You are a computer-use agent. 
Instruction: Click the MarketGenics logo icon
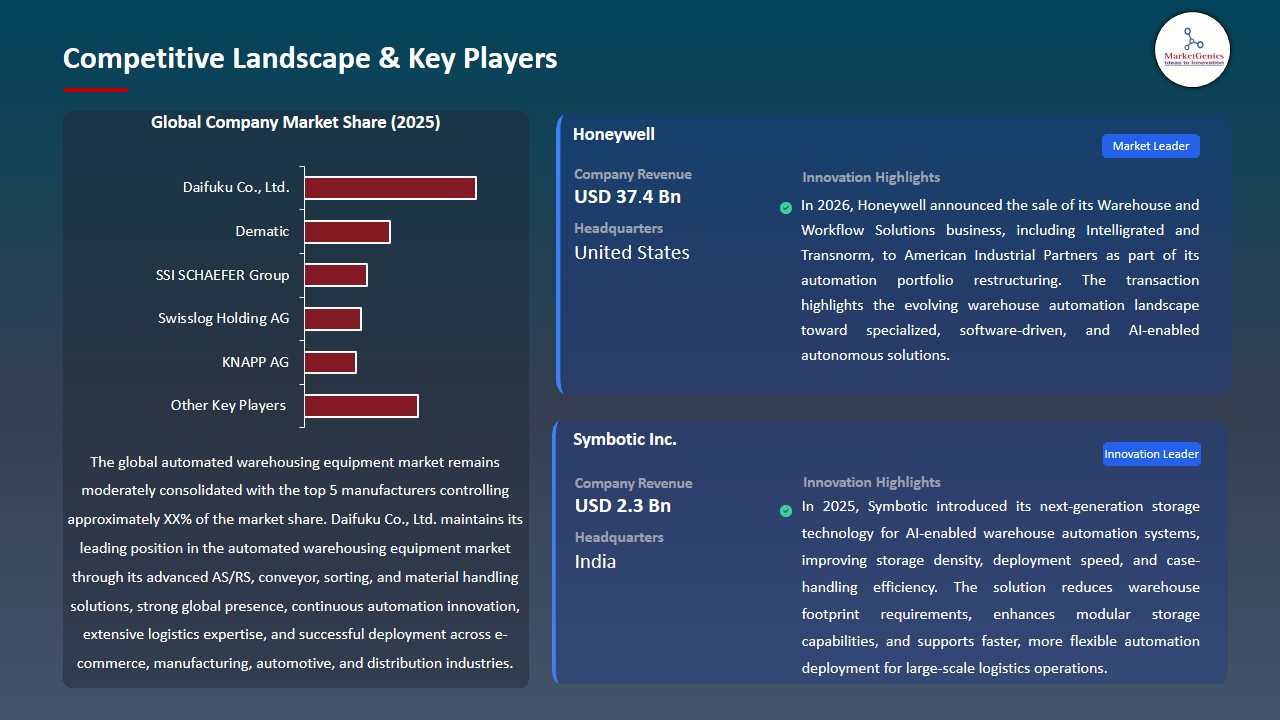pyautogui.click(x=1193, y=50)
